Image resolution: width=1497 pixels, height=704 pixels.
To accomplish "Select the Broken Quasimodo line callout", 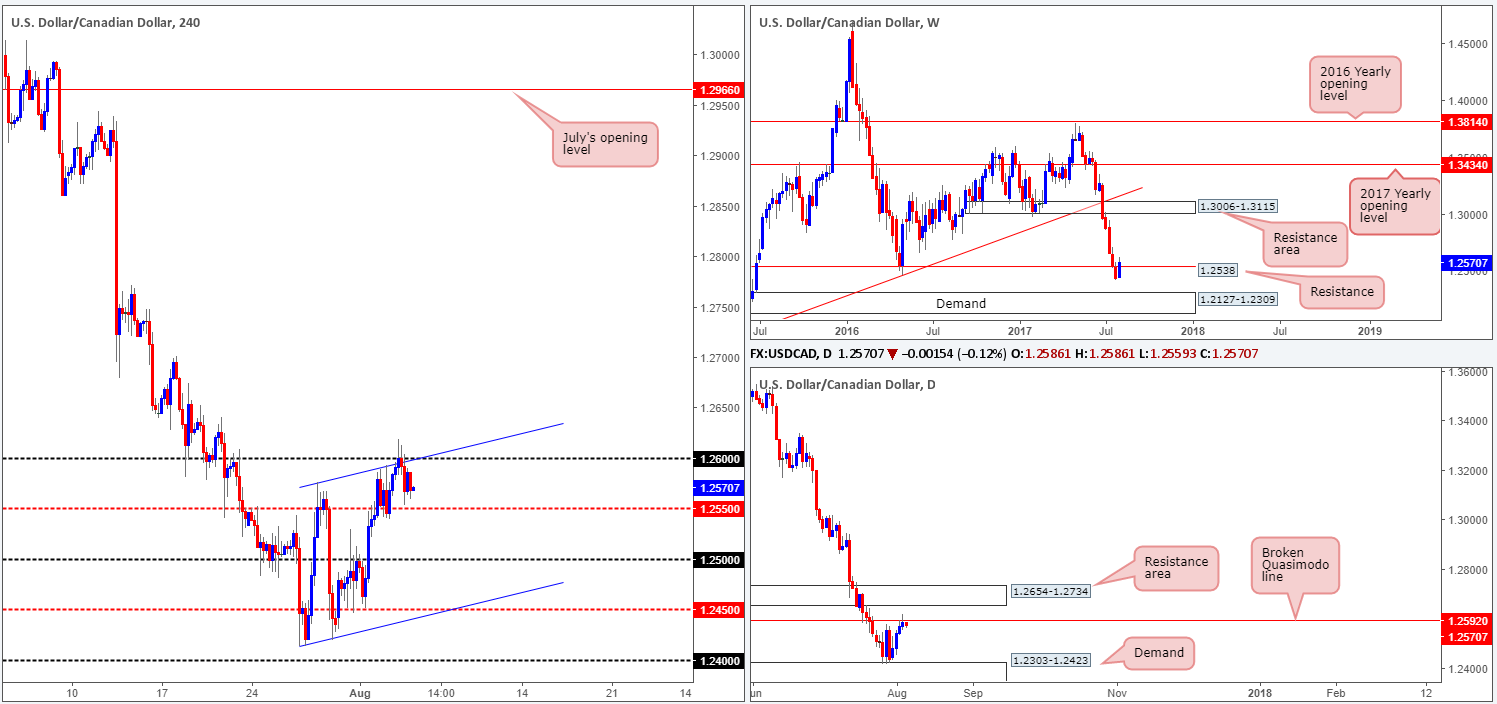I will (1295, 566).
